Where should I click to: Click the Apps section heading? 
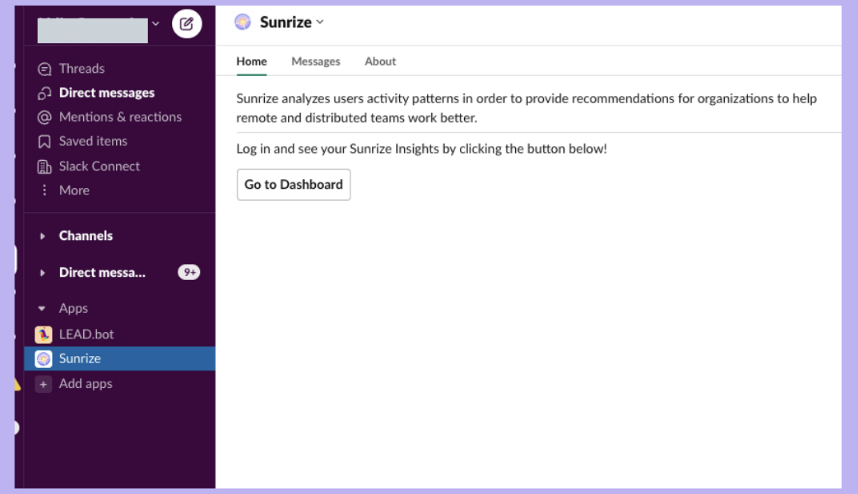[73, 309]
